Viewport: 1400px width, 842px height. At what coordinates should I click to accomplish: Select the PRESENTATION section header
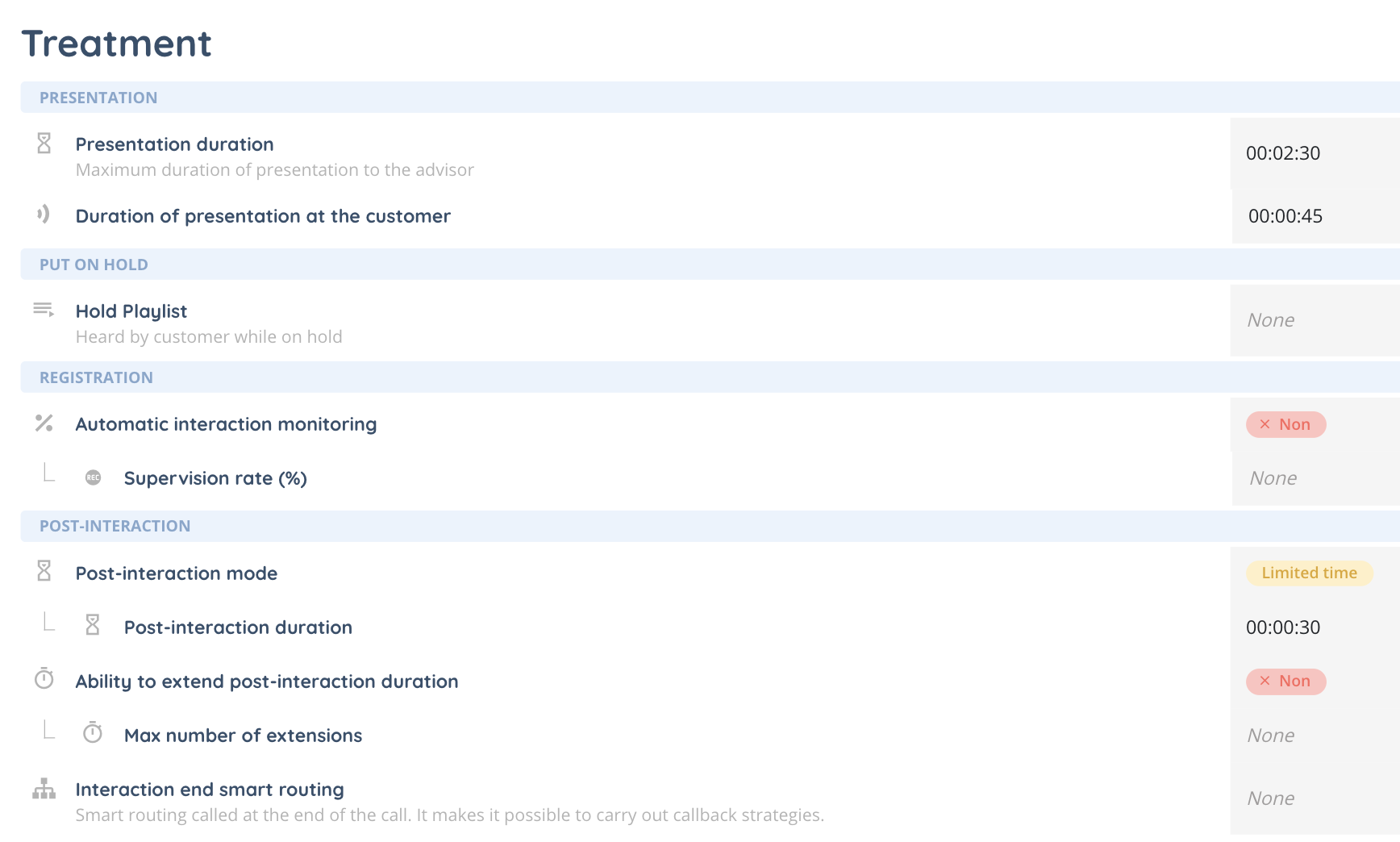click(x=98, y=98)
